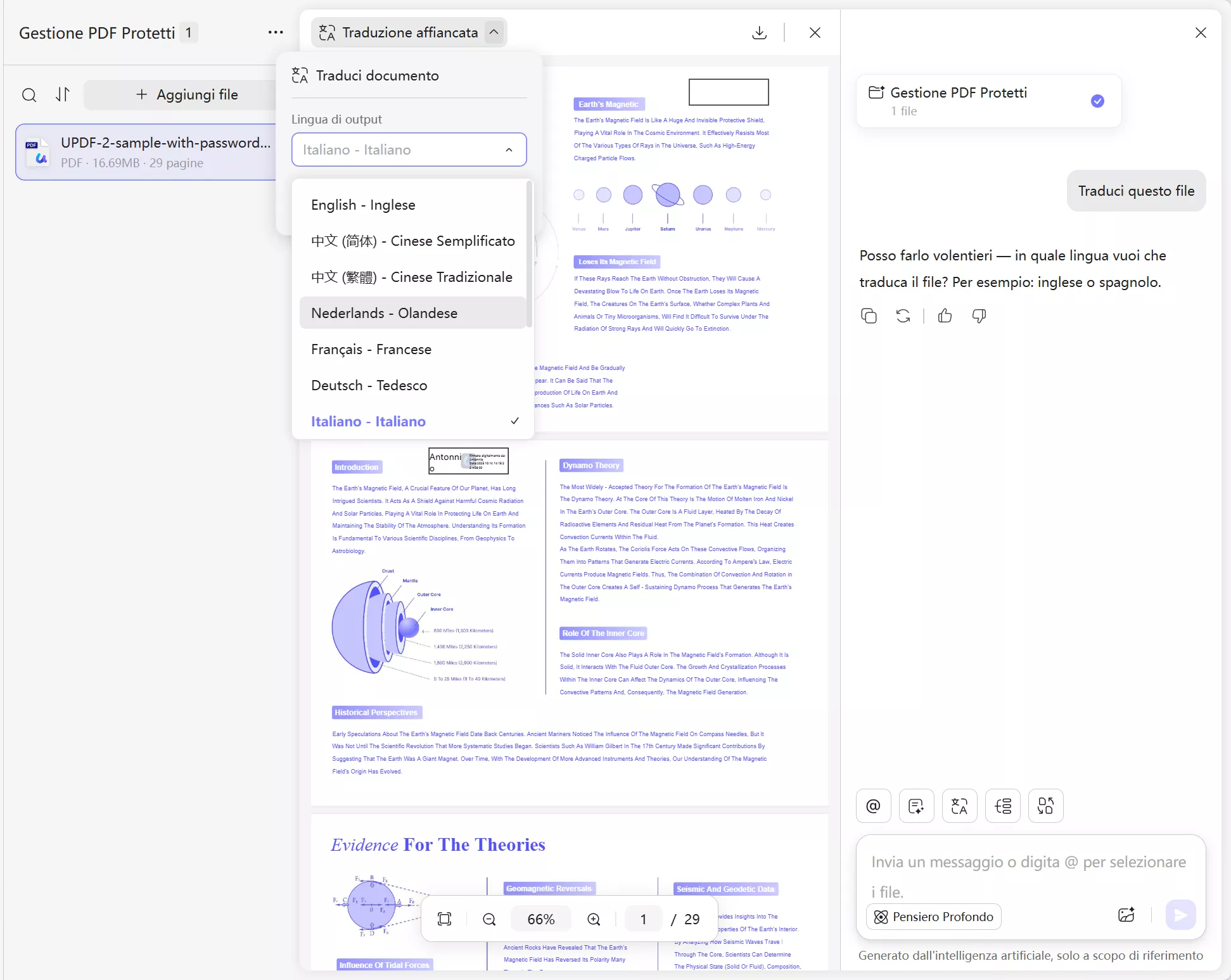Regenerate the AI response
Viewport: 1231px width, 980px height.
[902, 315]
